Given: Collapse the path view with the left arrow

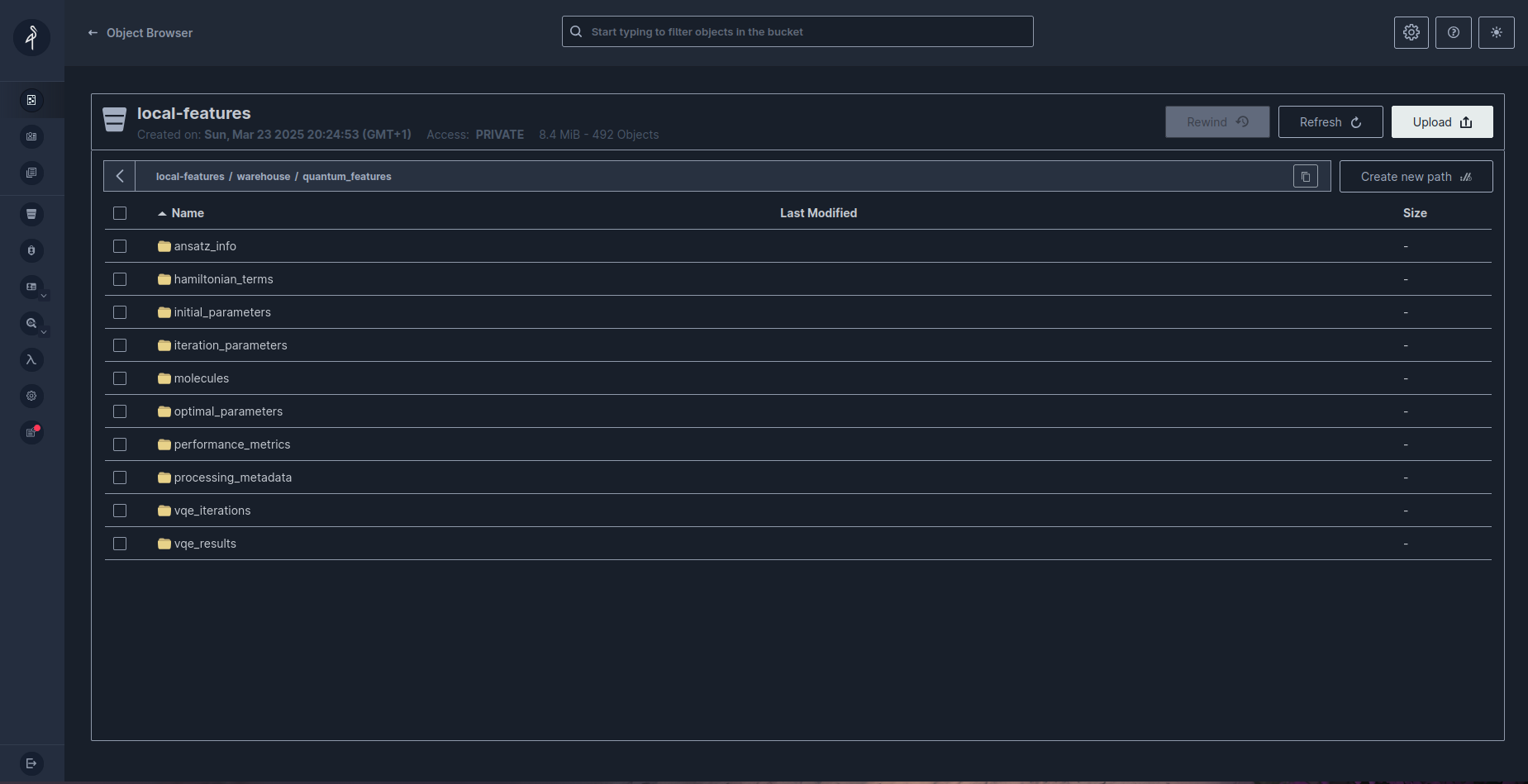Looking at the screenshot, I should point(119,176).
